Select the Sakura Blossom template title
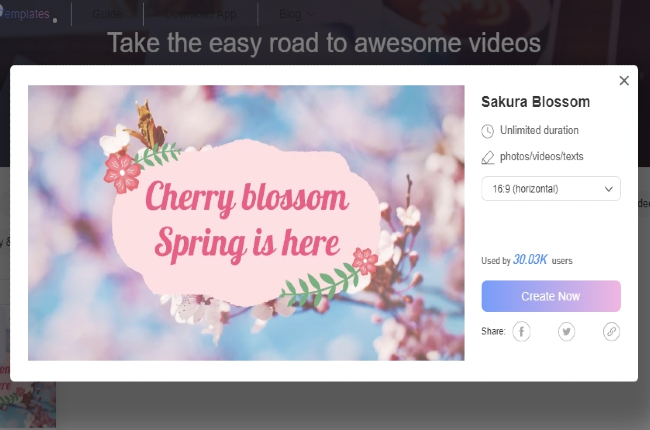The width and height of the screenshot is (650, 430). click(x=535, y=102)
